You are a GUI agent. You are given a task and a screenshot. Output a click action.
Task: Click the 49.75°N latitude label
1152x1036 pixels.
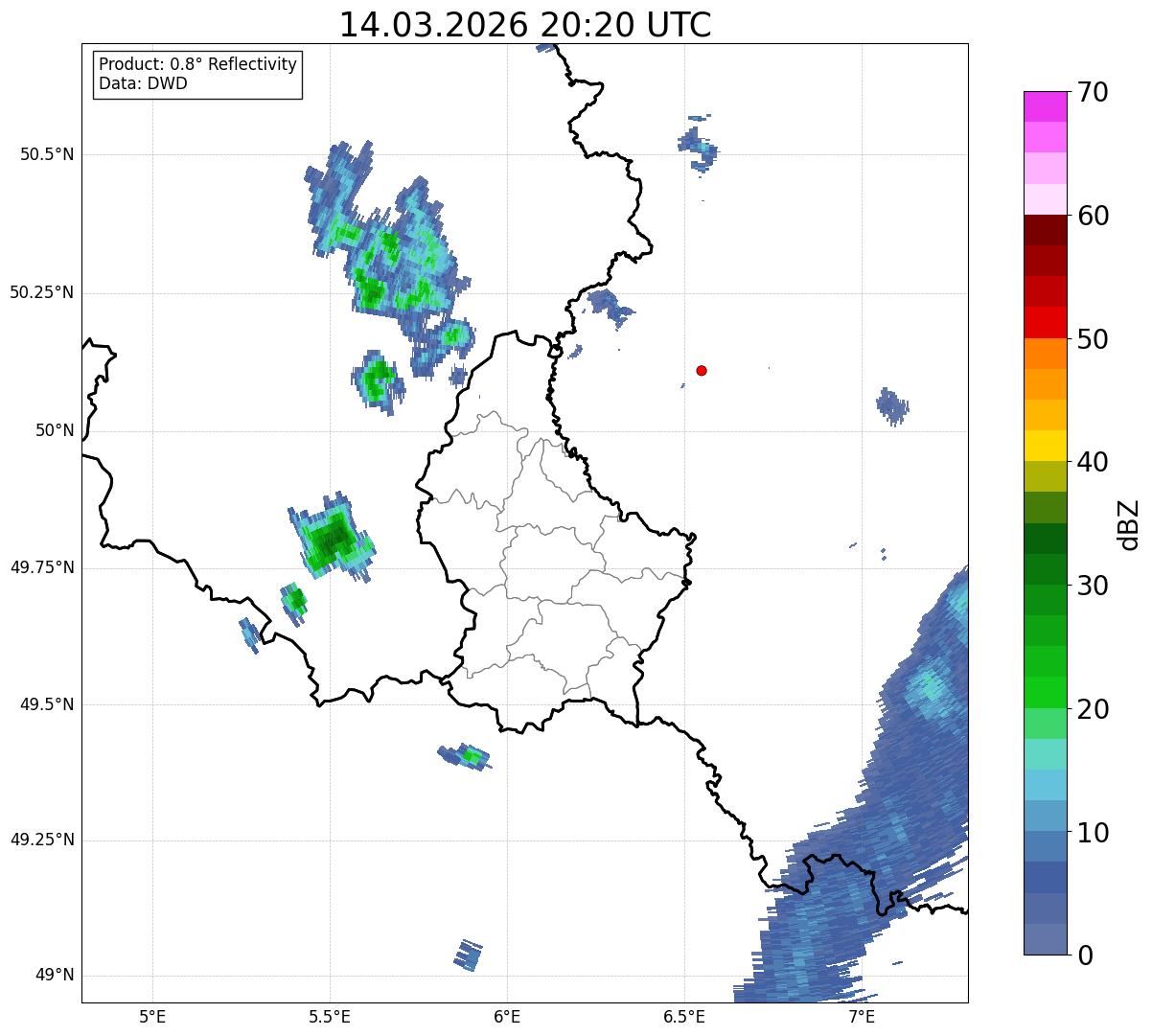click(41, 567)
